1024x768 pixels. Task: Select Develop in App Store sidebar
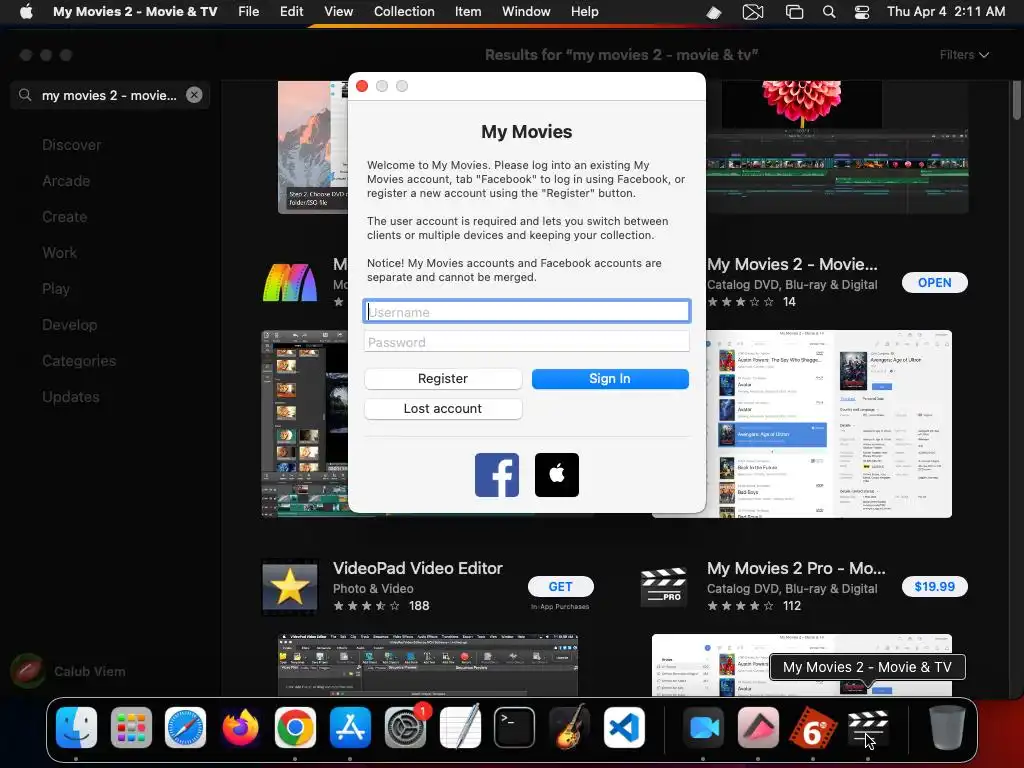[69, 325]
